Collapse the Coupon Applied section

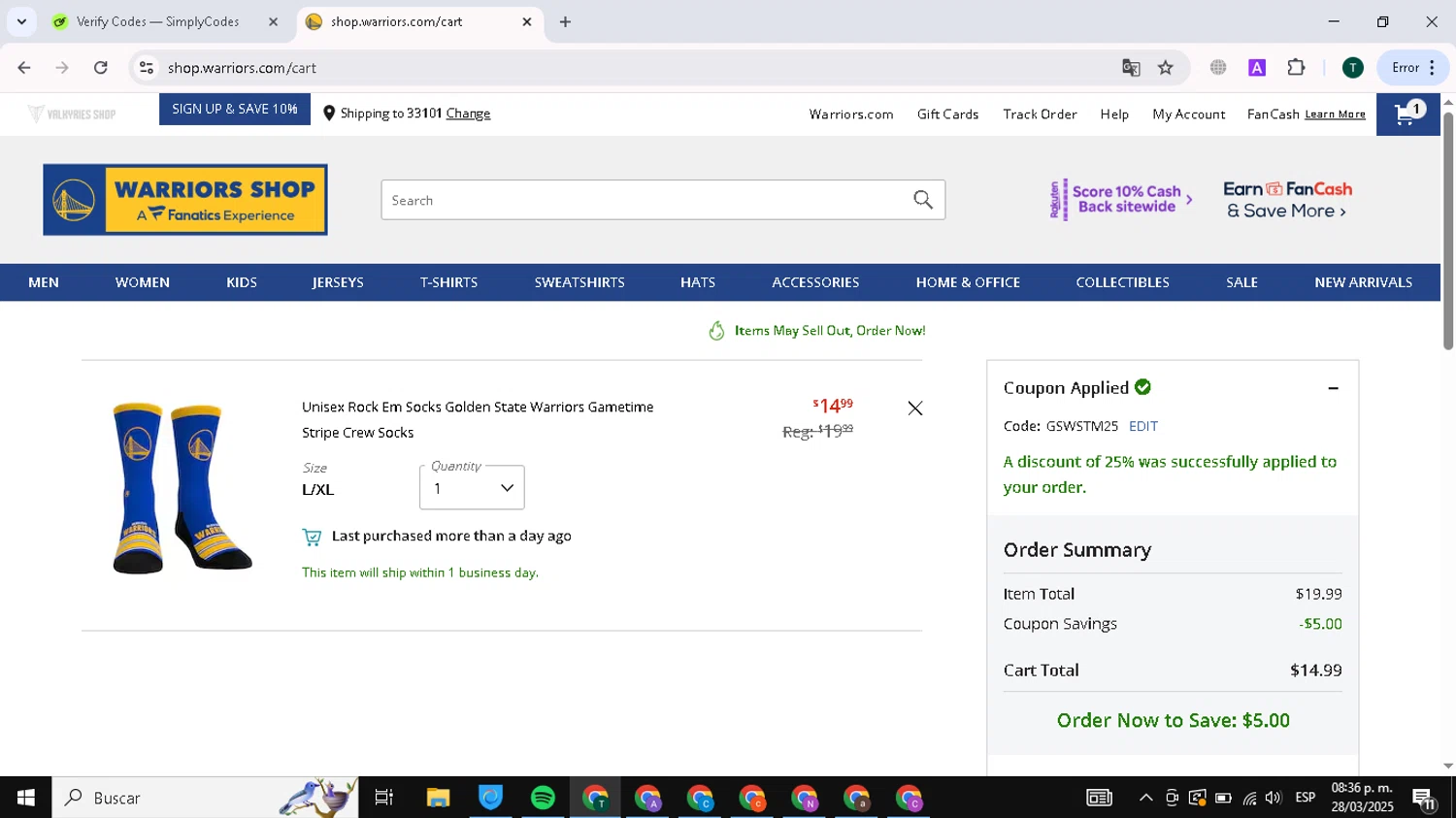pos(1333,388)
